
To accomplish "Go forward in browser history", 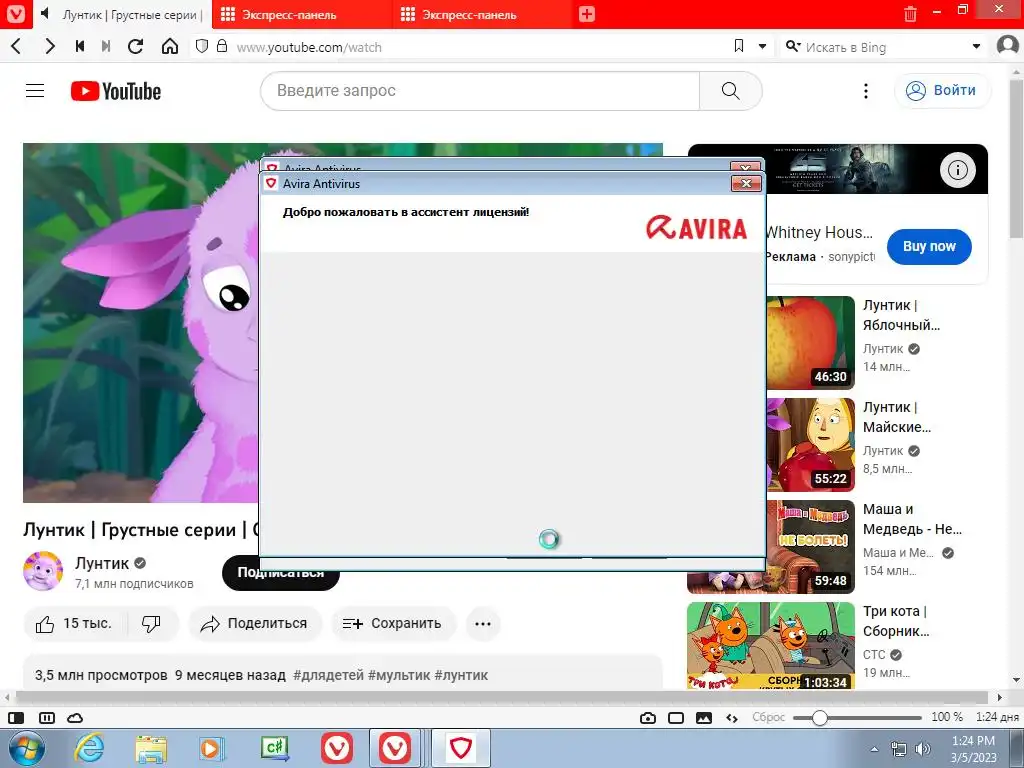I will [50, 46].
